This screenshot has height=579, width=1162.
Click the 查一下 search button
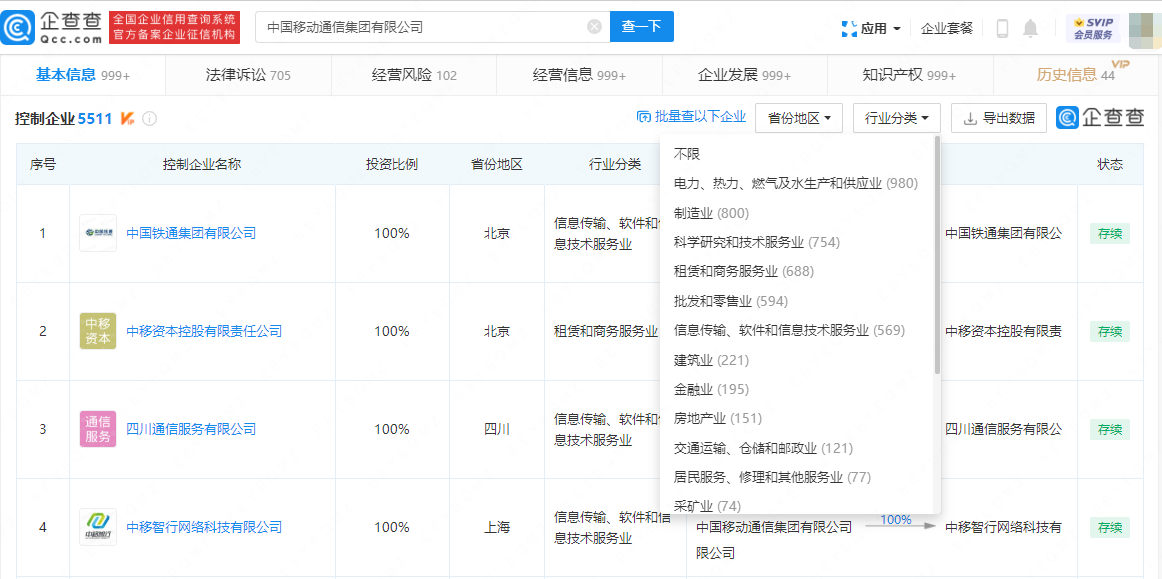(x=641, y=27)
